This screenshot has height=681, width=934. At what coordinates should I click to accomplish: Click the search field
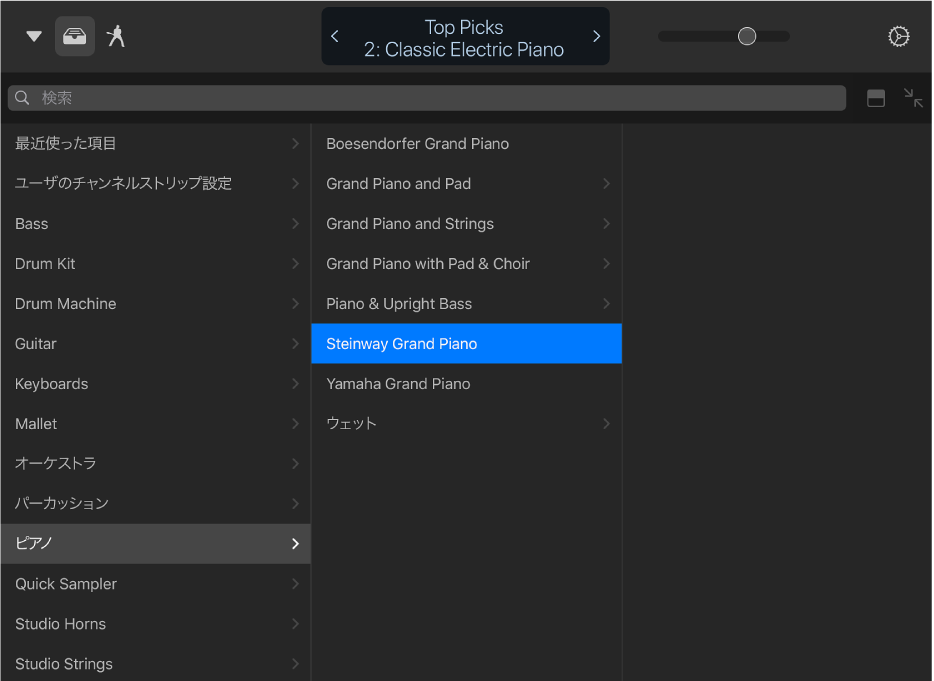[x=427, y=98]
